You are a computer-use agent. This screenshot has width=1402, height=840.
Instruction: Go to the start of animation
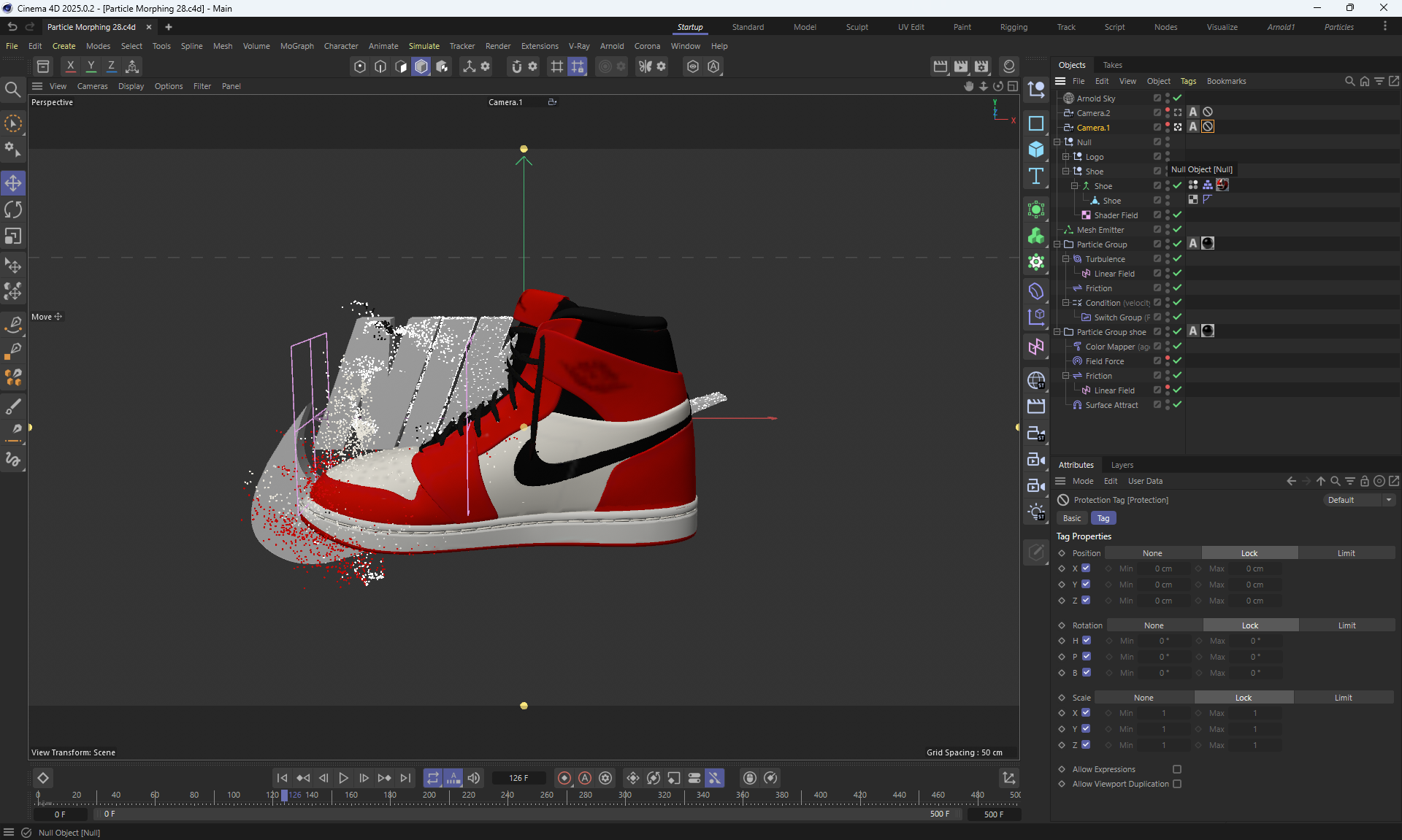[x=282, y=778]
